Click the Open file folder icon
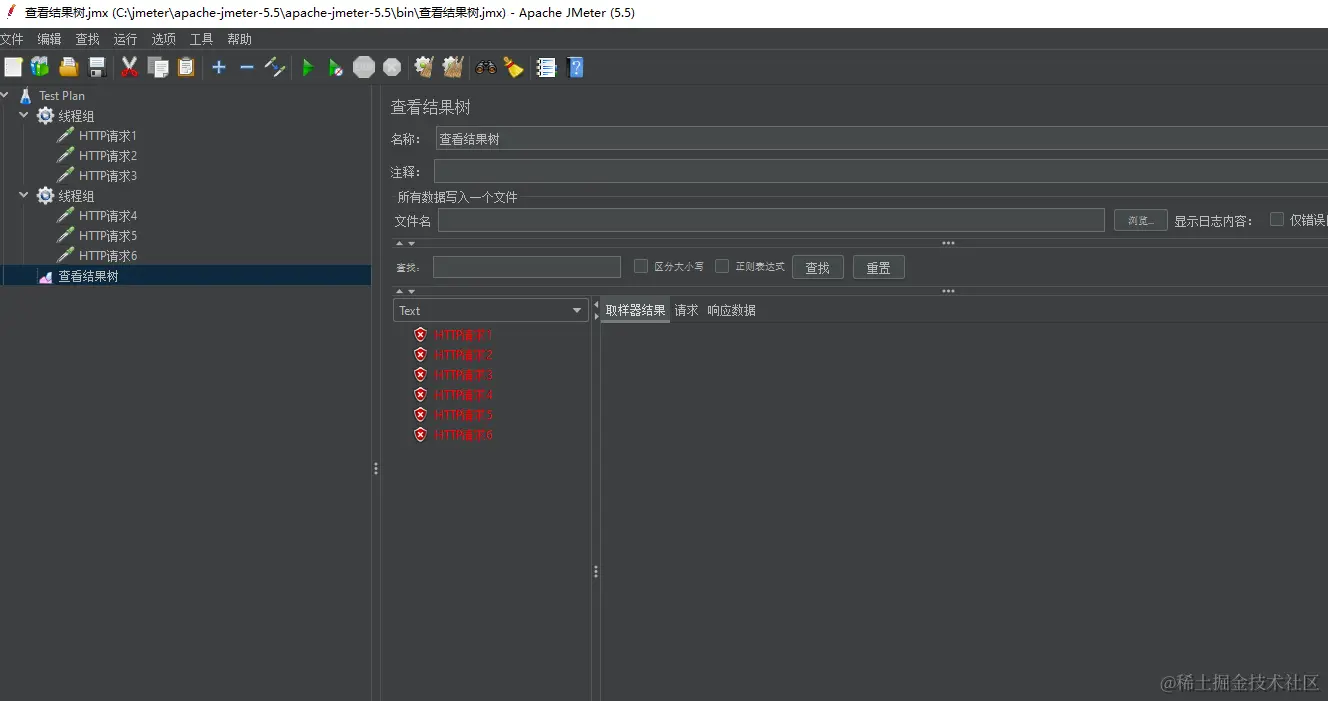 point(69,67)
